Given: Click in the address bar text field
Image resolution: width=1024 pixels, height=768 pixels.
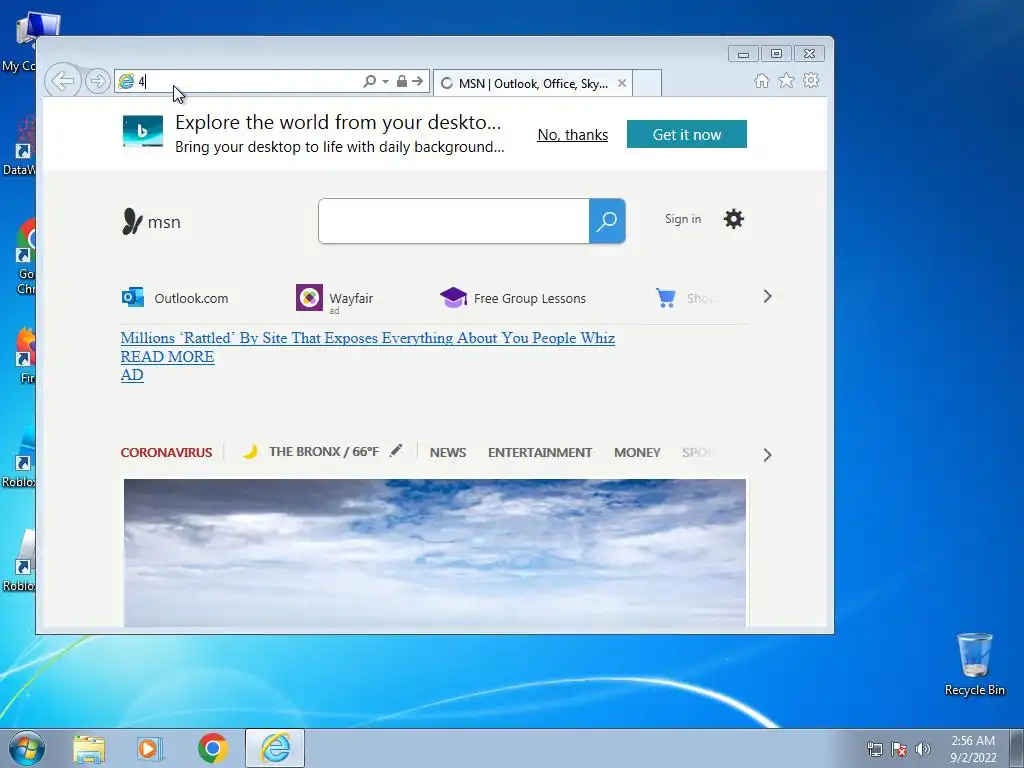Looking at the screenshot, I should [248, 82].
